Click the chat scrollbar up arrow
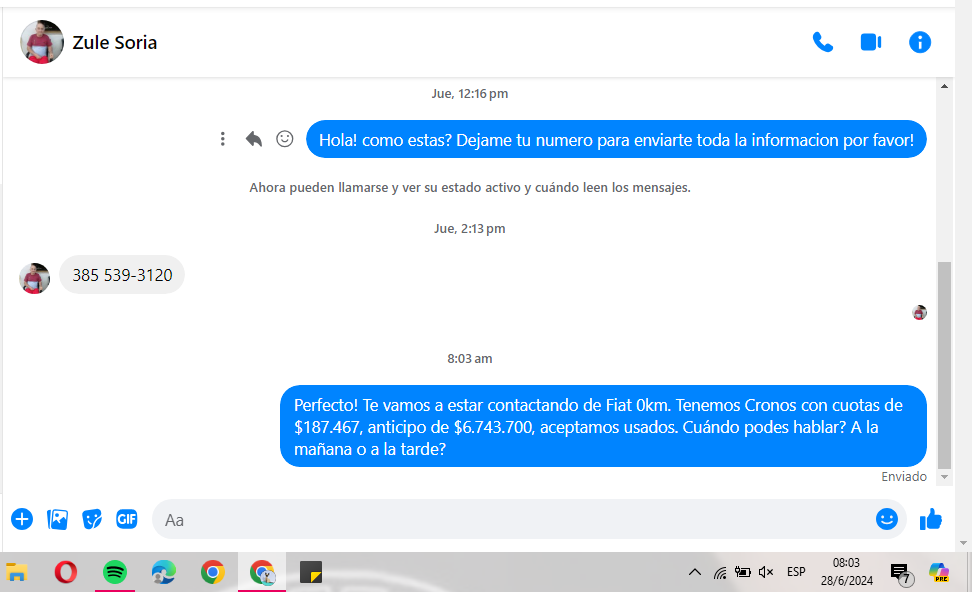The width and height of the screenshot is (972, 592). 944,86
